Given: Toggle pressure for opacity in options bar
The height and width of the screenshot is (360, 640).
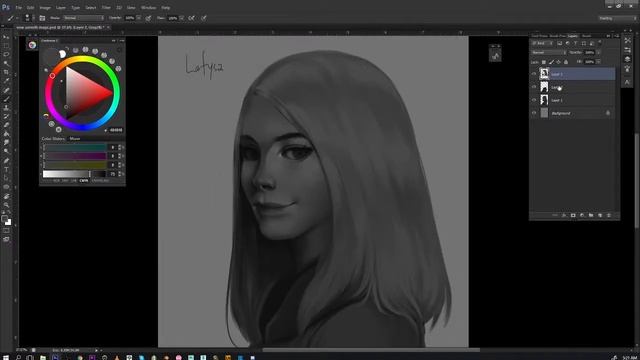Looking at the screenshot, I should coord(149,18).
